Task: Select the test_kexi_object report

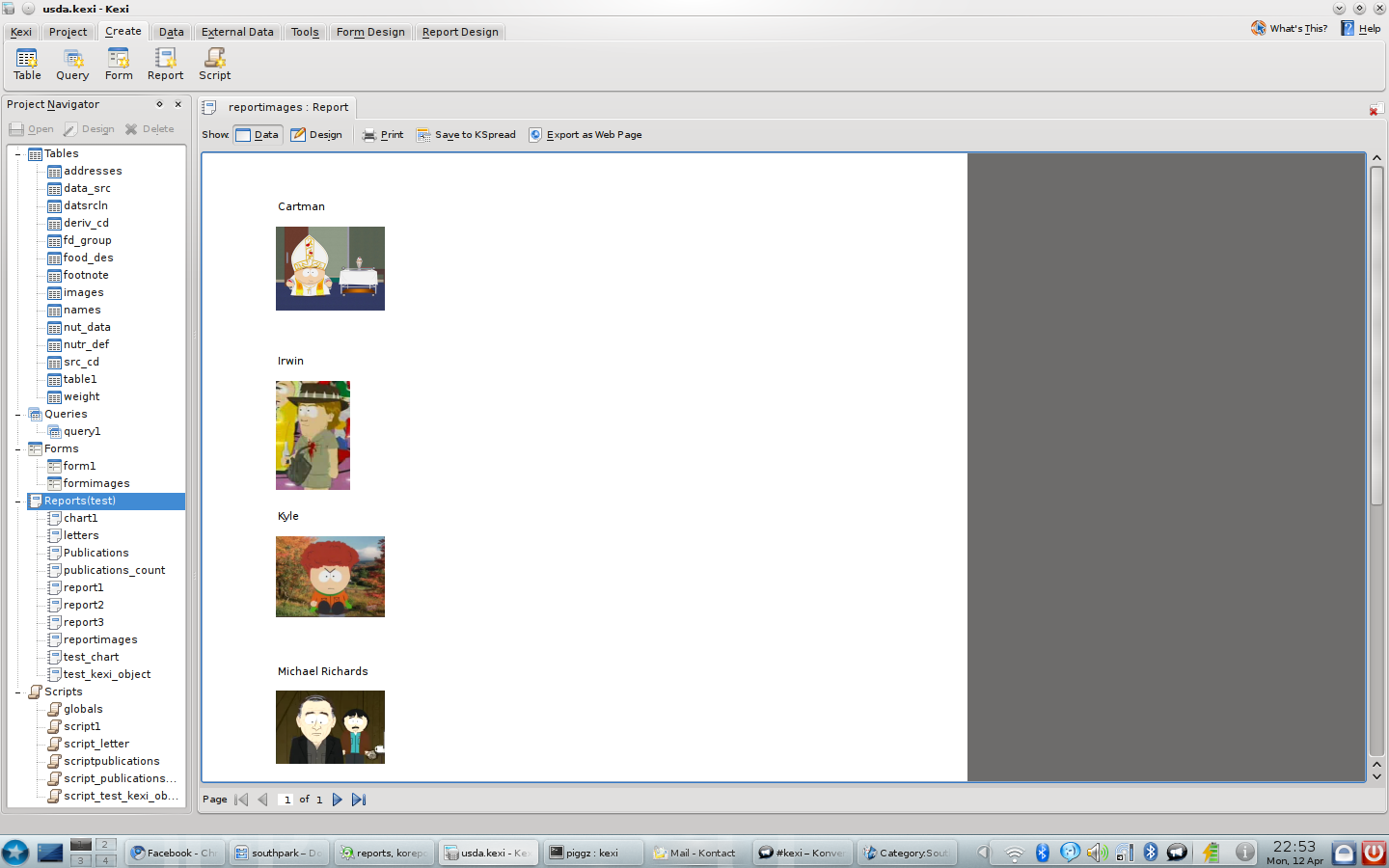Action: tap(106, 675)
